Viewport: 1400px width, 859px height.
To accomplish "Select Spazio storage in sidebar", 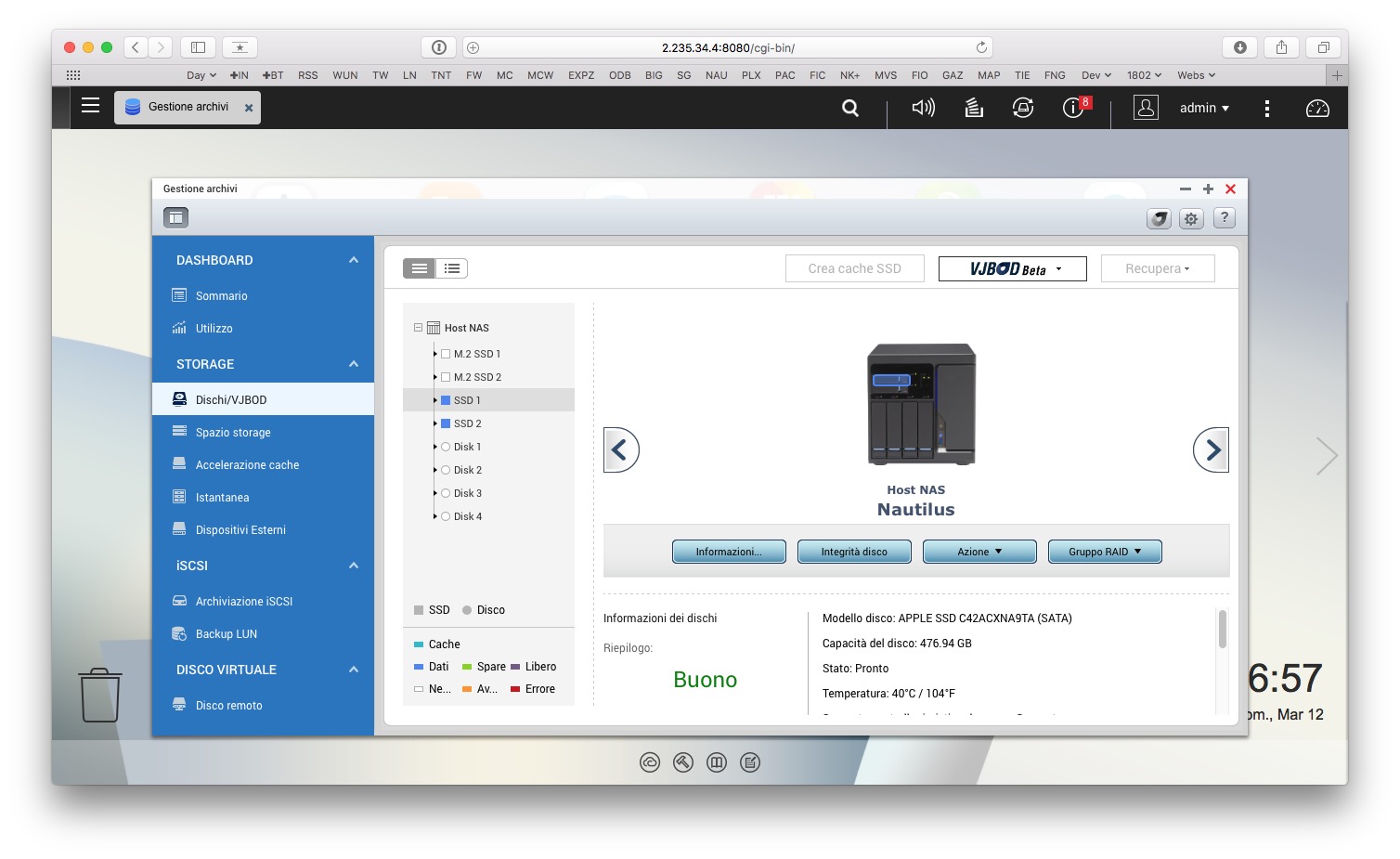I will [x=233, y=433].
